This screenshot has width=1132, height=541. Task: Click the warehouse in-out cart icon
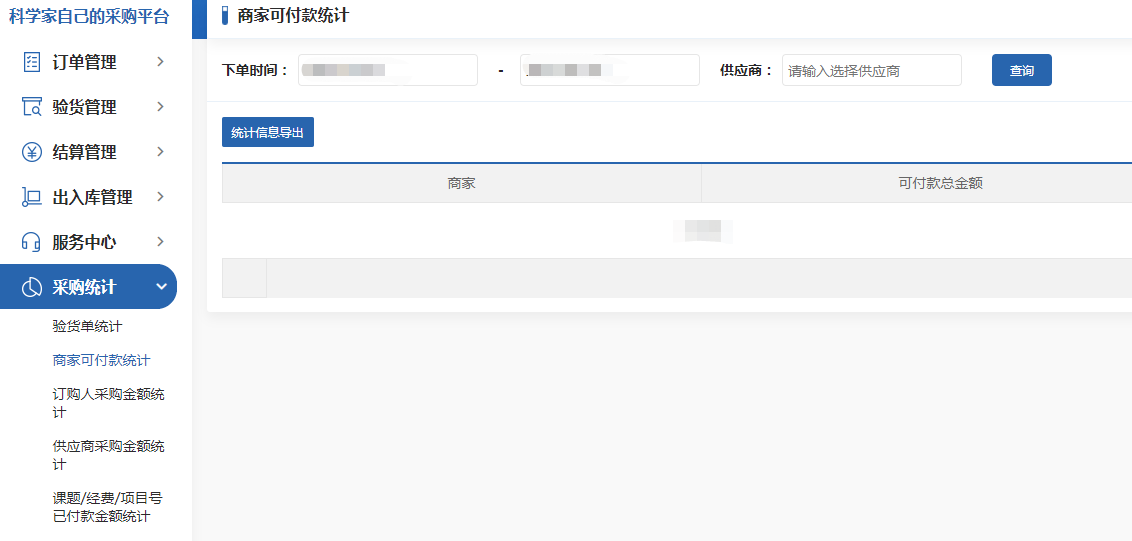(x=32, y=197)
